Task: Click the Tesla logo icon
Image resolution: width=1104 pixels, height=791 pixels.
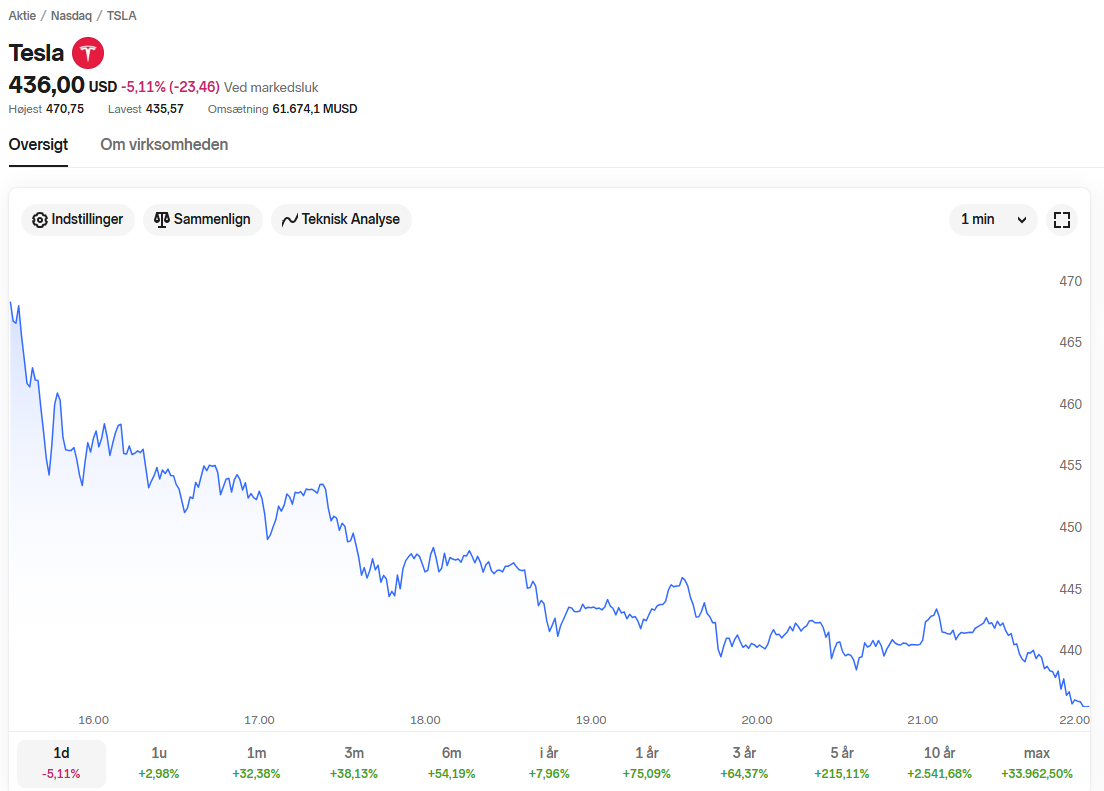Action: (88, 53)
